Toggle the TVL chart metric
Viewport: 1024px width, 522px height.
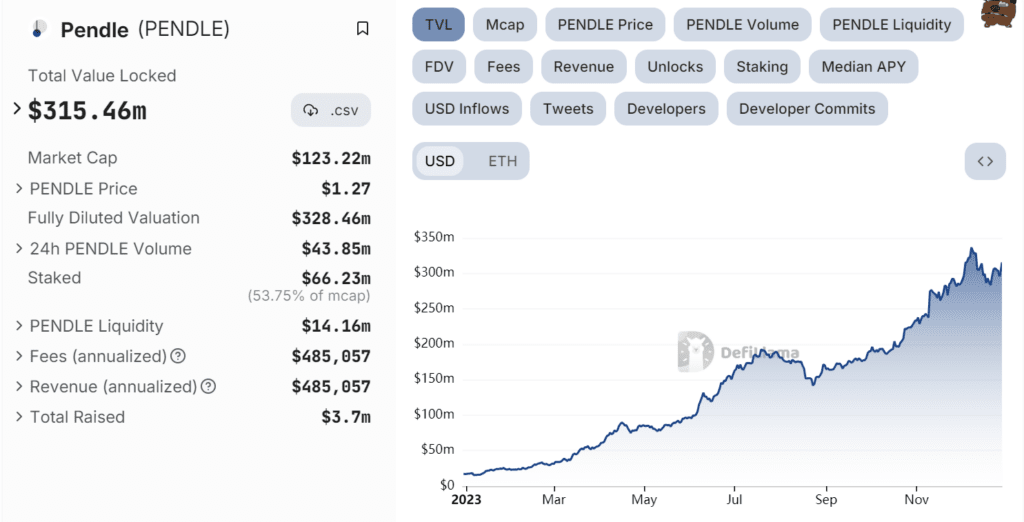click(x=438, y=24)
